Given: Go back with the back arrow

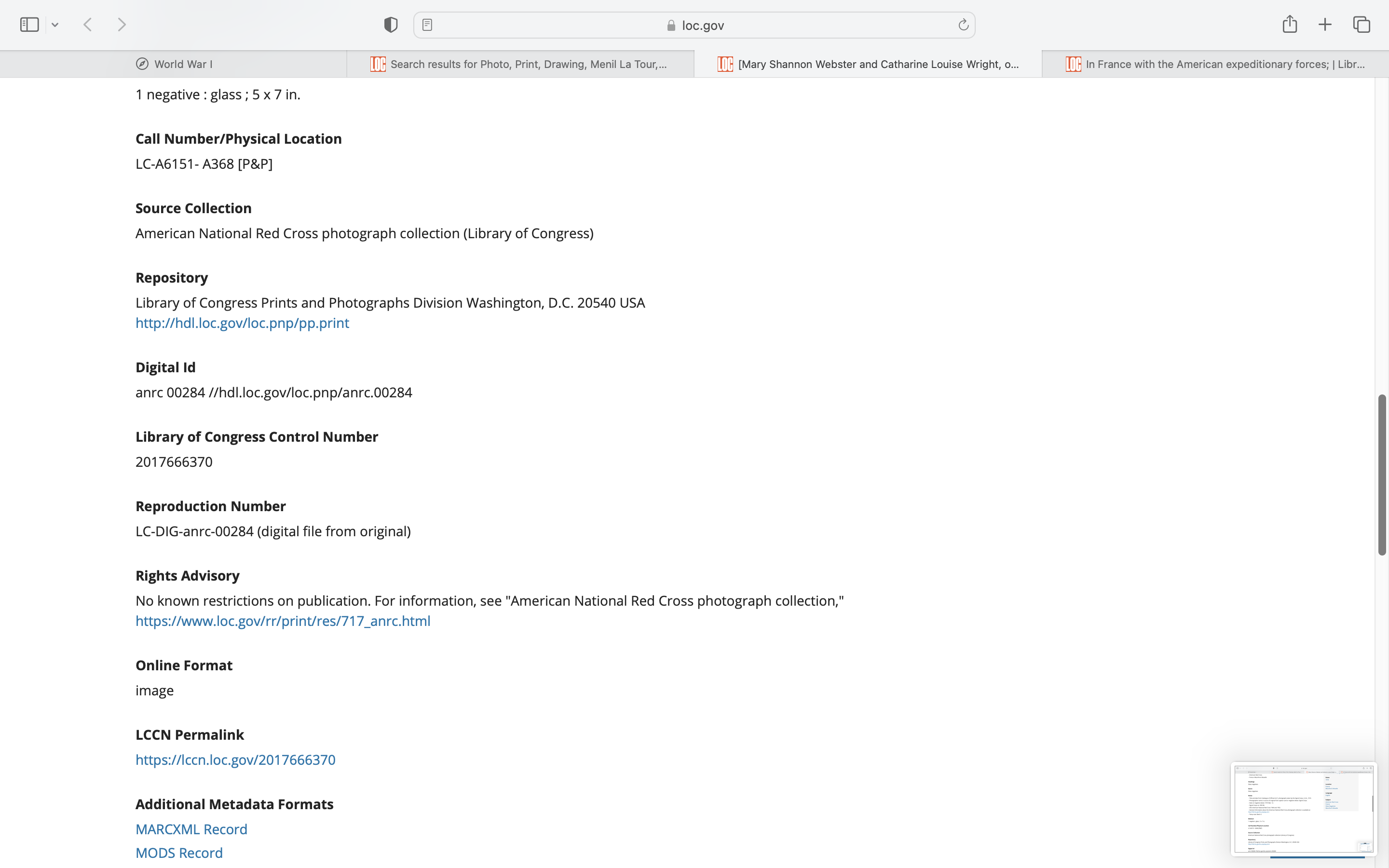Looking at the screenshot, I should [88, 25].
